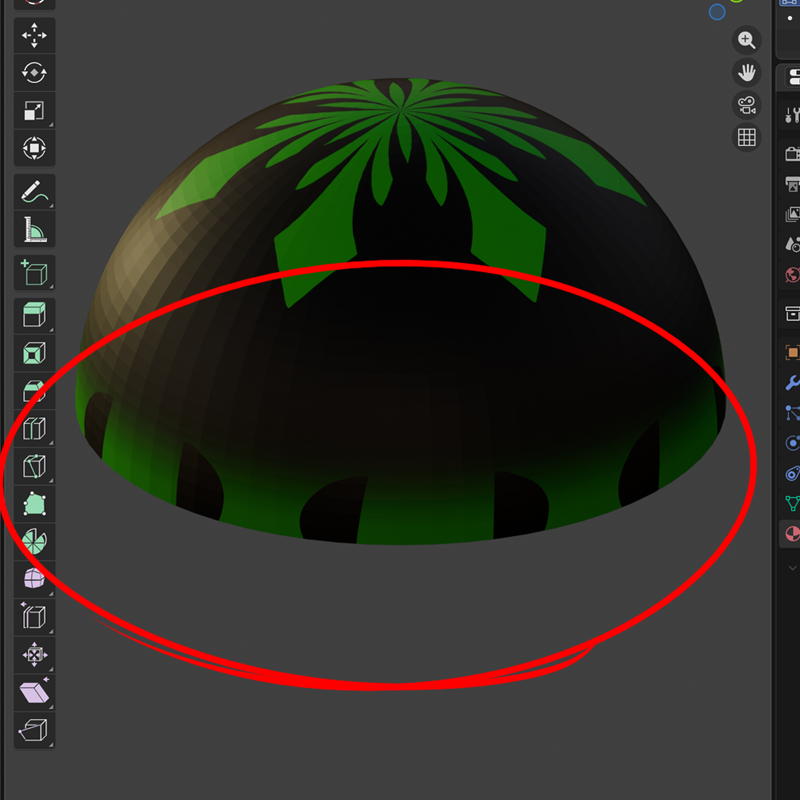Choose the Loop Cut tool
This screenshot has height=800, width=800.
click(x=34, y=429)
